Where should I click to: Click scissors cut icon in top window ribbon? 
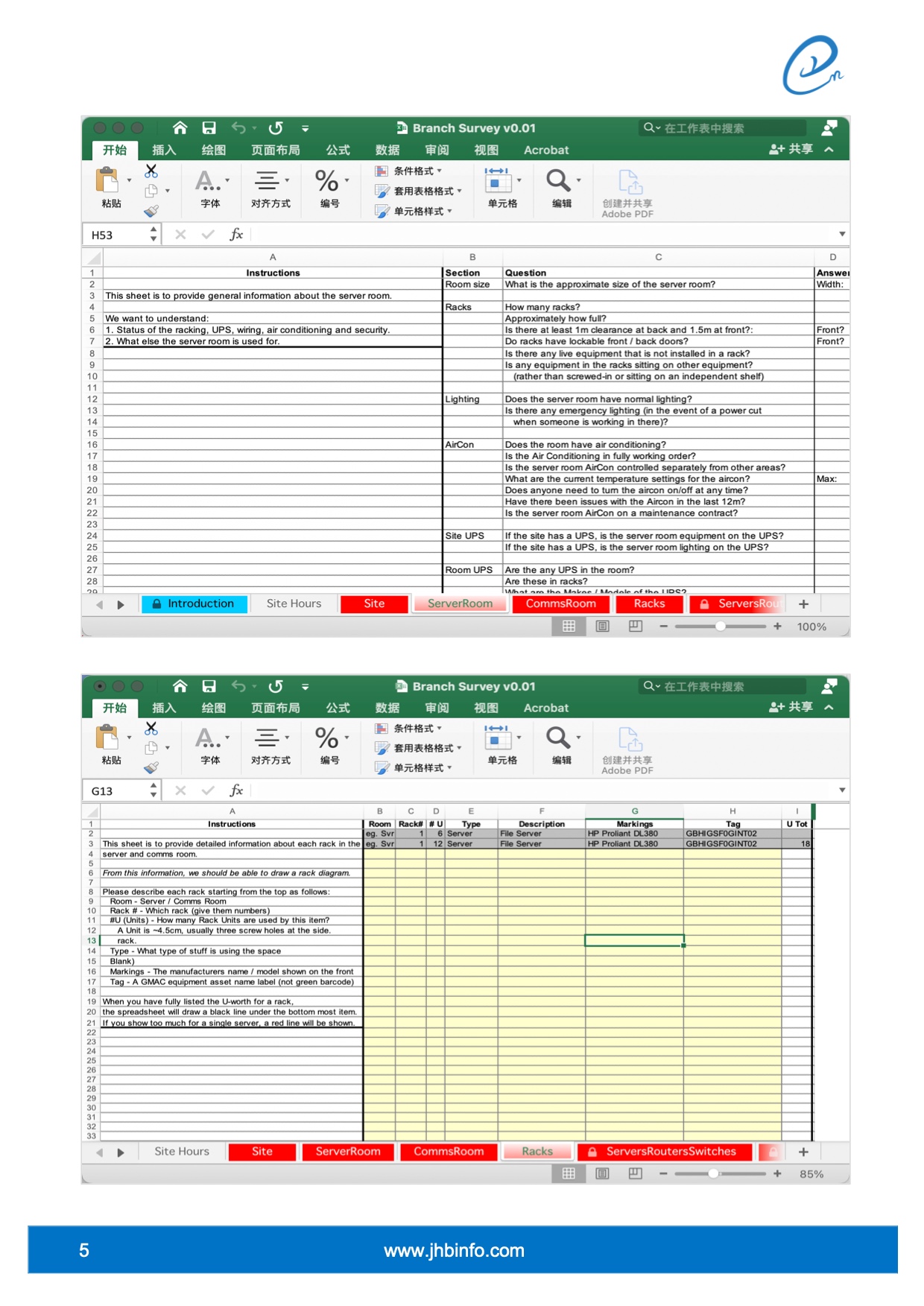151,171
